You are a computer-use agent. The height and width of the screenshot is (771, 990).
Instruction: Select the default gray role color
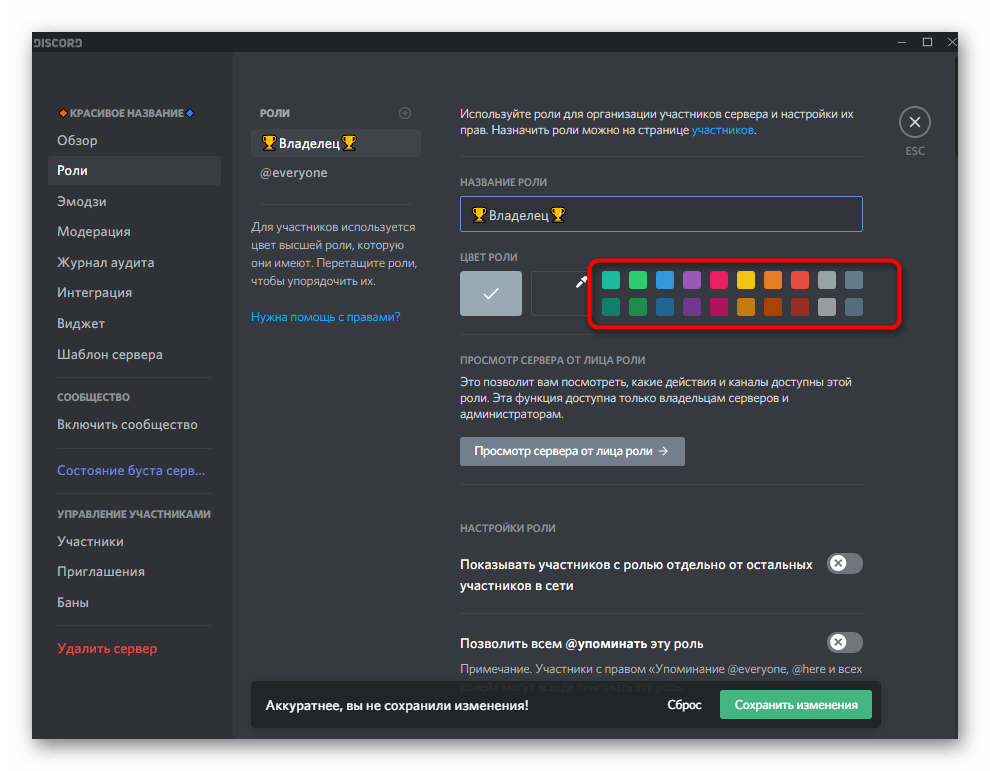(x=491, y=294)
